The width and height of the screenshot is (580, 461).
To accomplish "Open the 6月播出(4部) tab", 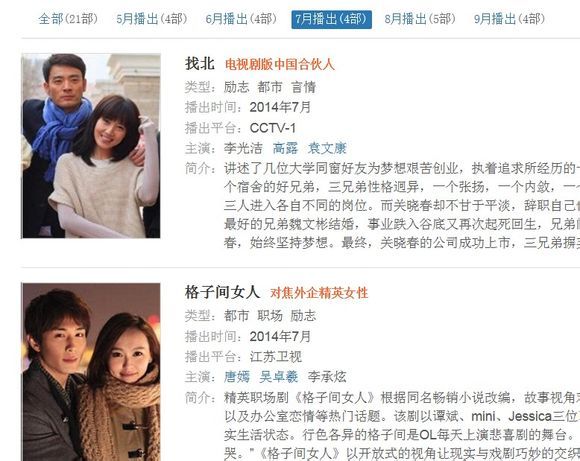I will [x=241, y=19].
